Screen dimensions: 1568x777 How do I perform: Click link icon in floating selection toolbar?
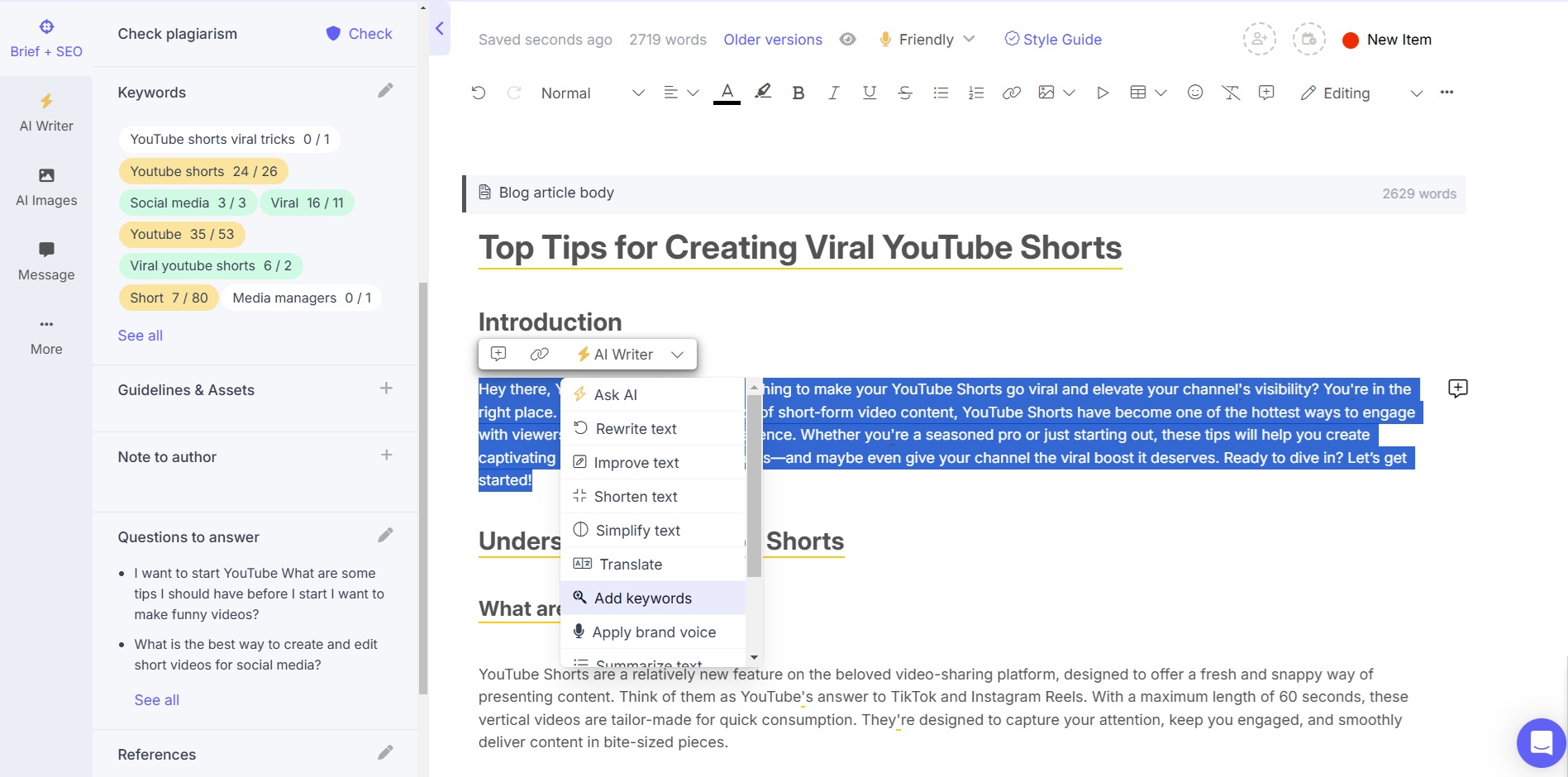tap(539, 354)
